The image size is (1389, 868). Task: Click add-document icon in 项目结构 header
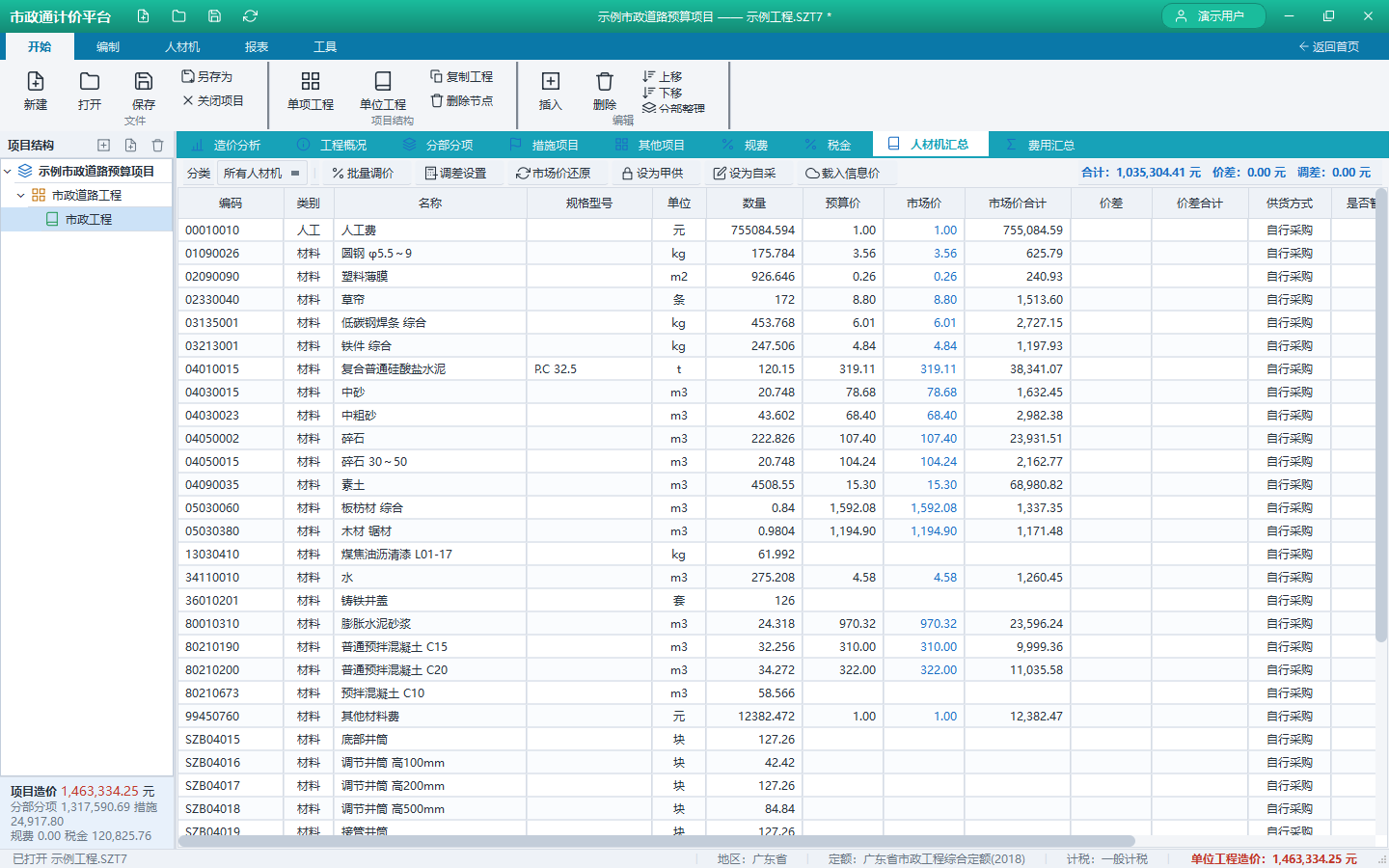coord(130,145)
